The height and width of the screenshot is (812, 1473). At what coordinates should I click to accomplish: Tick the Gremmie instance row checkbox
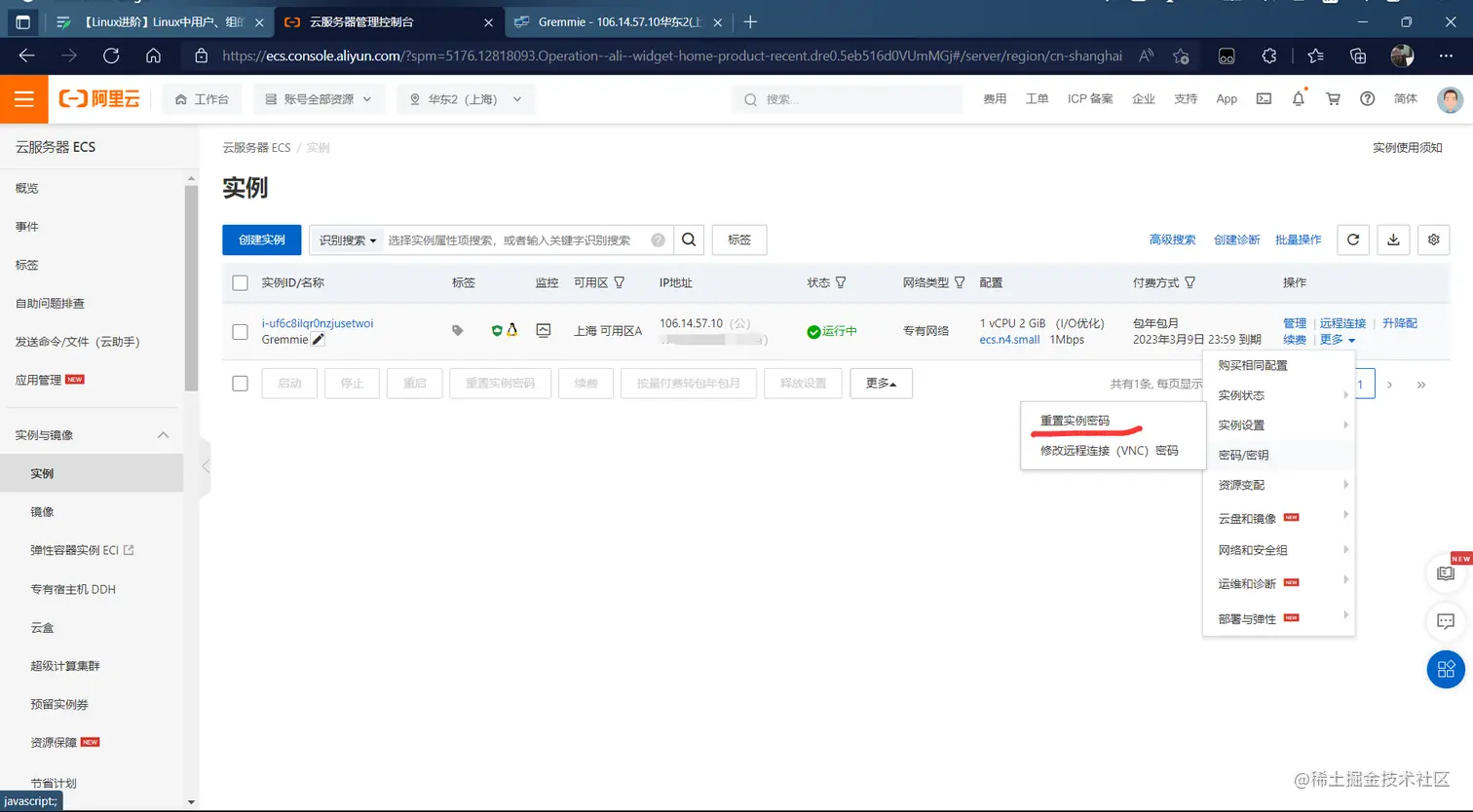point(241,332)
